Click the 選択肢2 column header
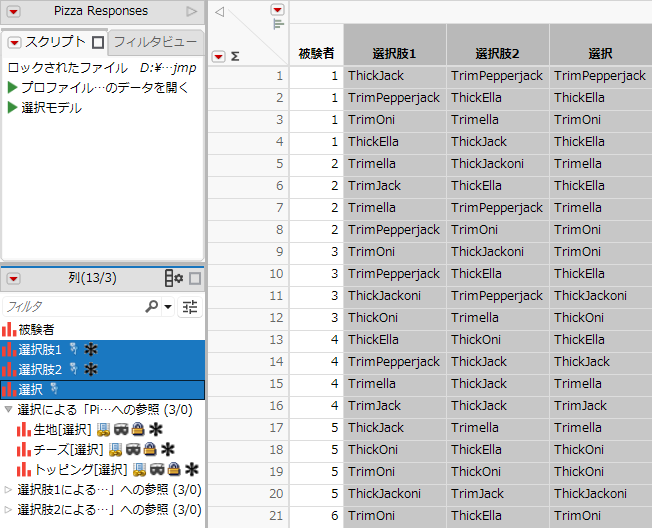652x528 pixels. [498, 45]
